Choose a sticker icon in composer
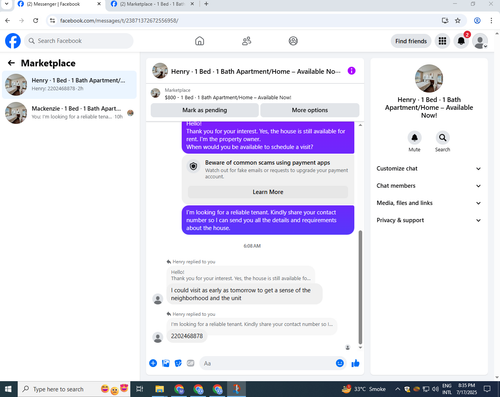500x397 pixels. [178, 363]
